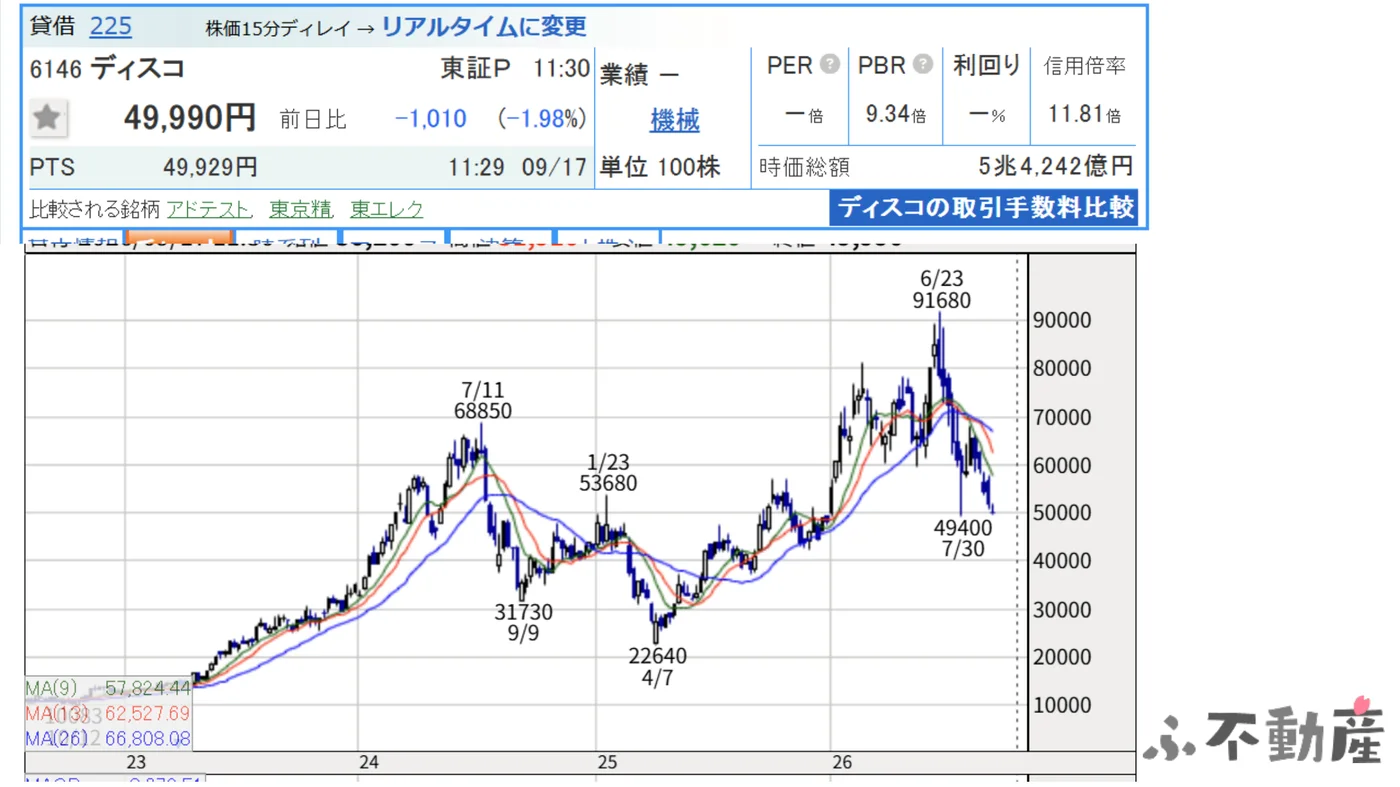
Task: Click the 31730 9/9 low label
Action: pyautogui.click(x=523, y=622)
